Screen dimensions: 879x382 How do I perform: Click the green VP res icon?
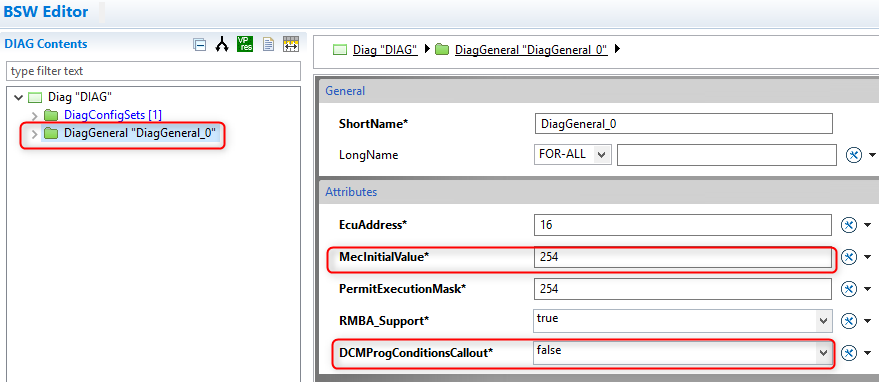click(x=245, y=44)
